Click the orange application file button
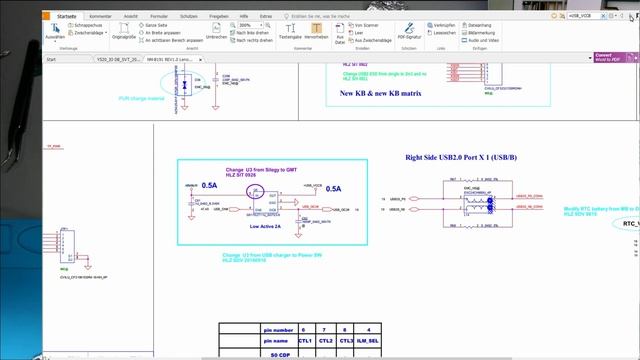This screenshot has width=640, height=360. pos(46,16)
